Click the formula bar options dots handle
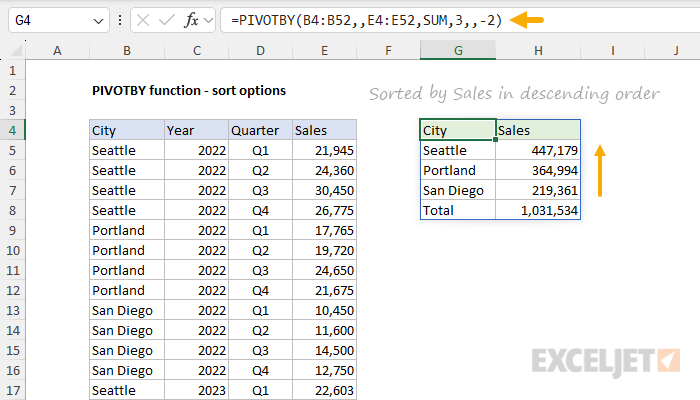 click(x=120, y=20)
